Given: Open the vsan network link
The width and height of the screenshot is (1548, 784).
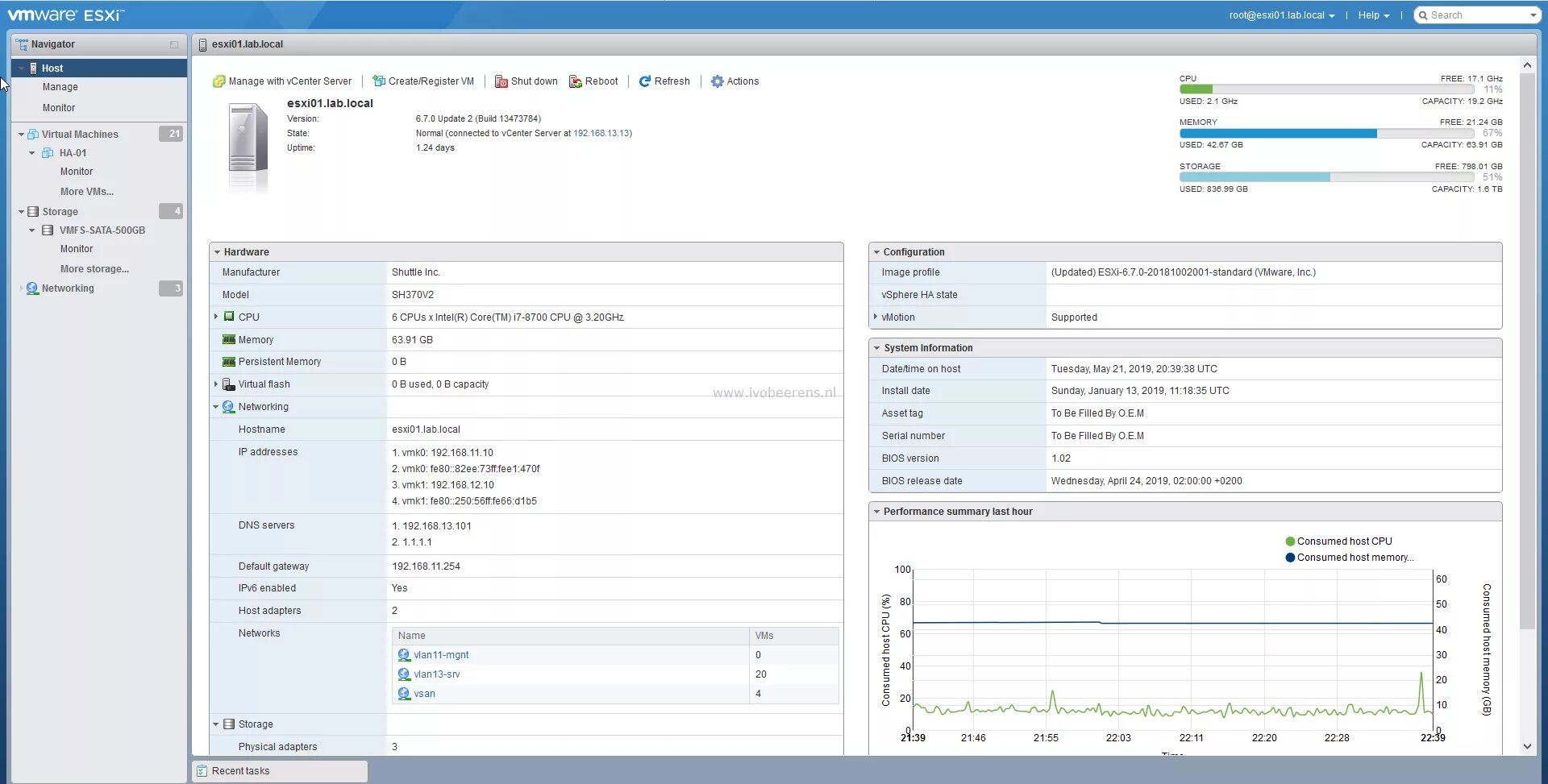Looking at the screenshot, I should click(x=425, y=694).
